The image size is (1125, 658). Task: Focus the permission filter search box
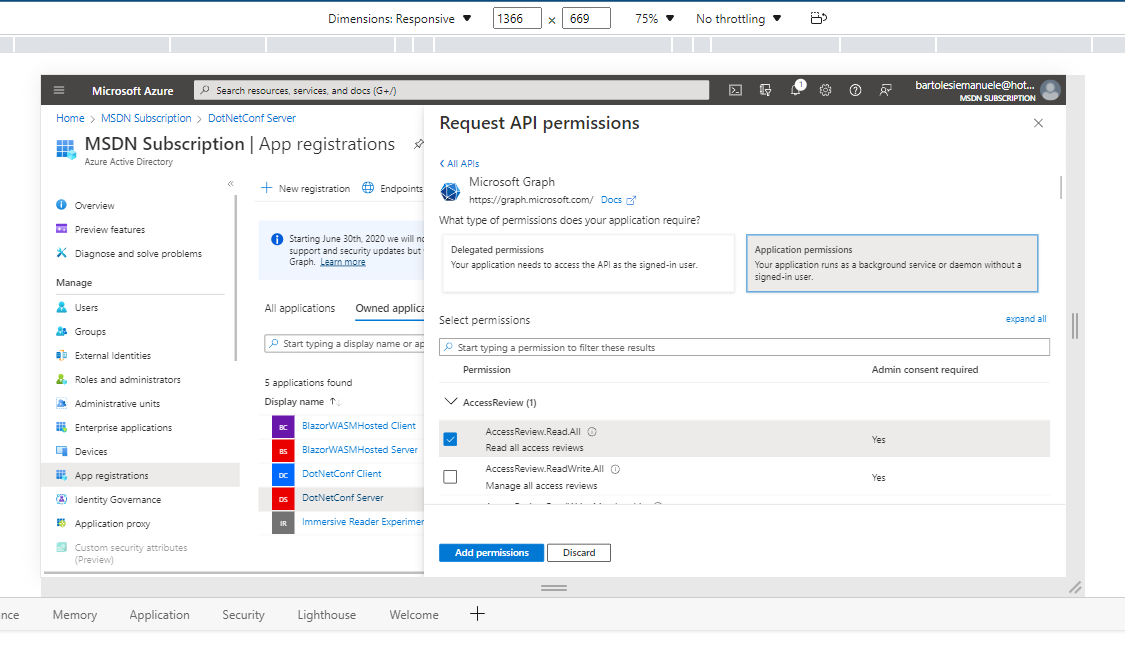click(x=745, y=347)
